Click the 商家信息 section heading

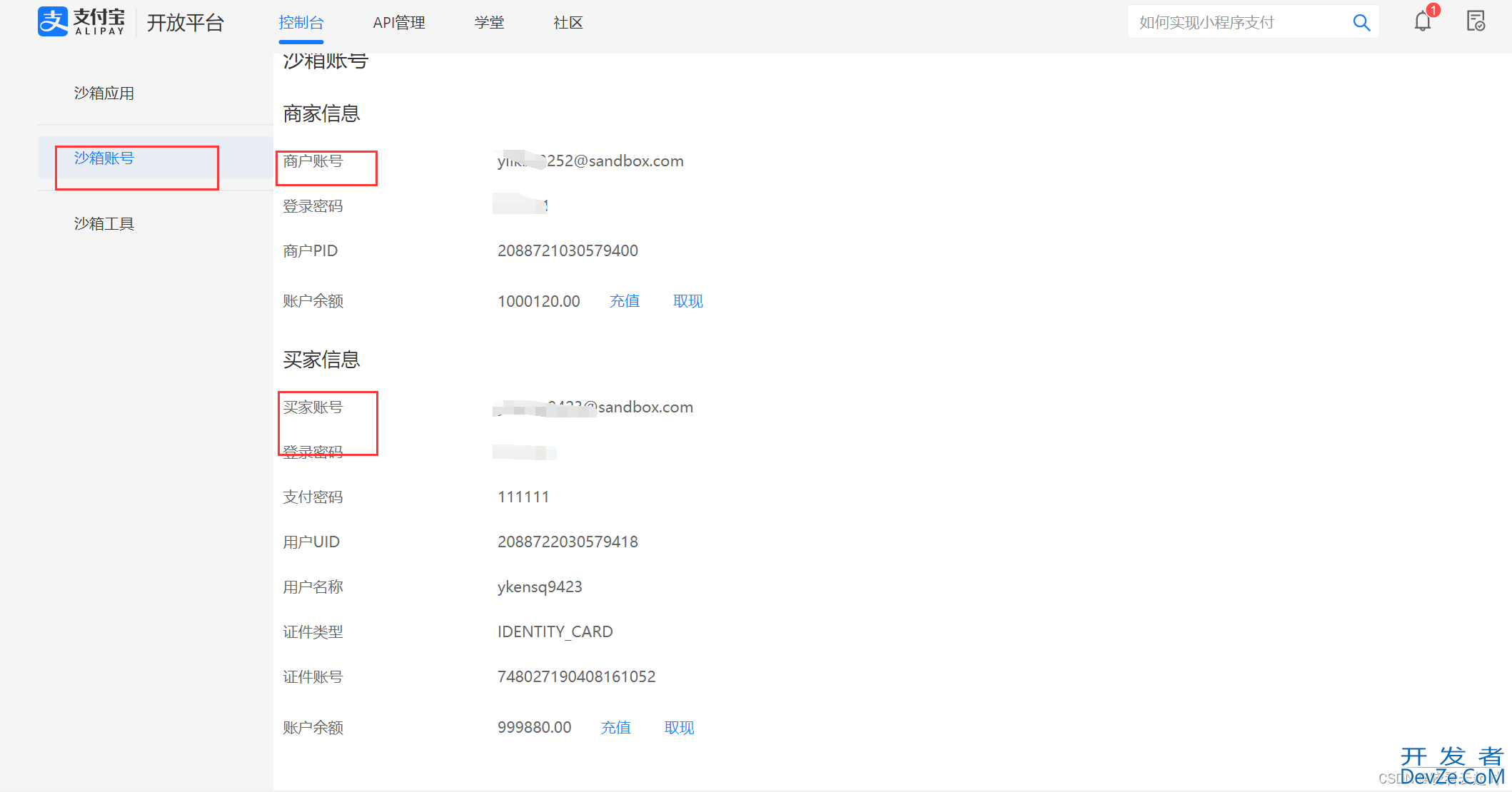click(x=322, y=113)
